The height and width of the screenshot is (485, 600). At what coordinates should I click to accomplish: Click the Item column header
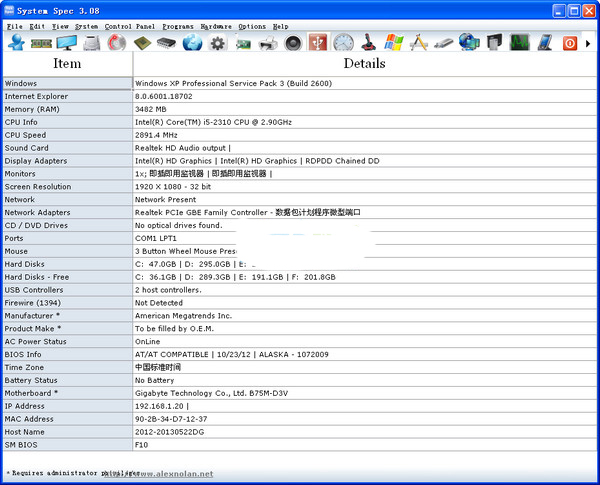click(67, 64)
